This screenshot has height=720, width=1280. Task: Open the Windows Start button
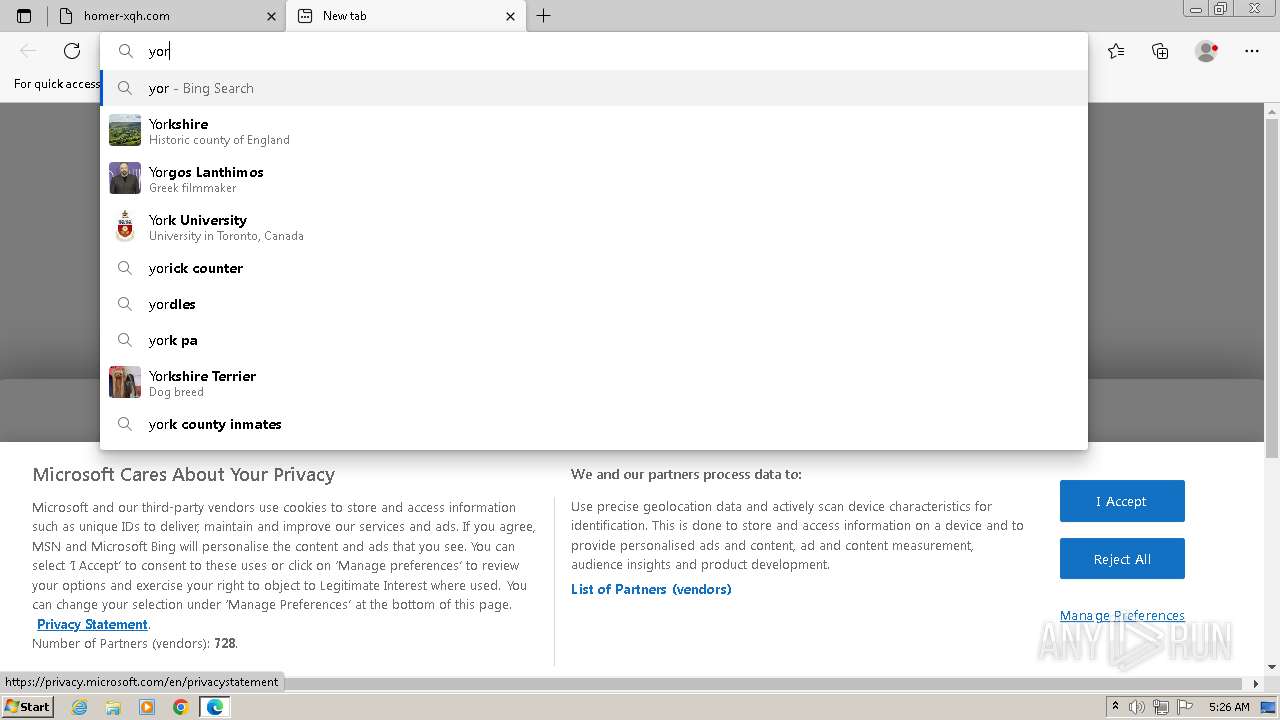[x=27, y=706]
